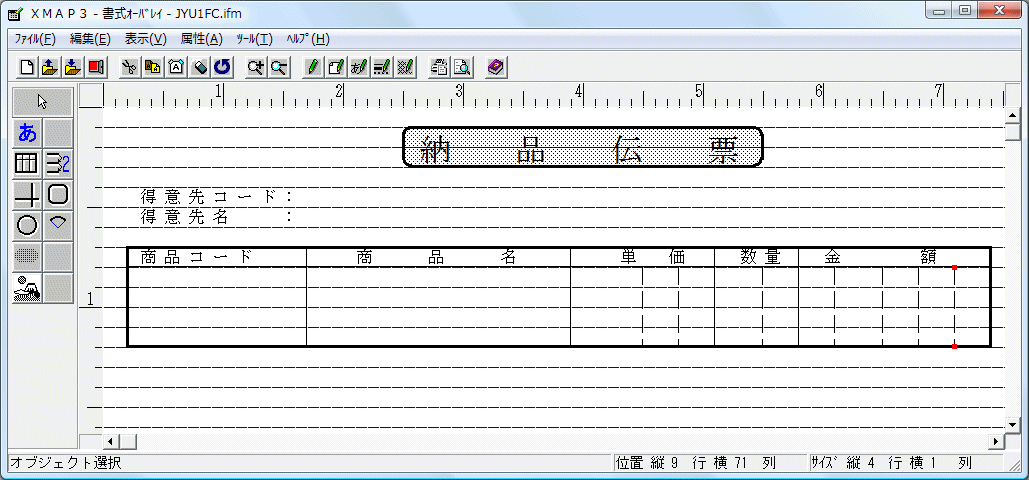Image resolution: width=1029 pixels, height=480 pixels.
Task: Click the Print icon in toolbar
Action: [x=439, y=66]
